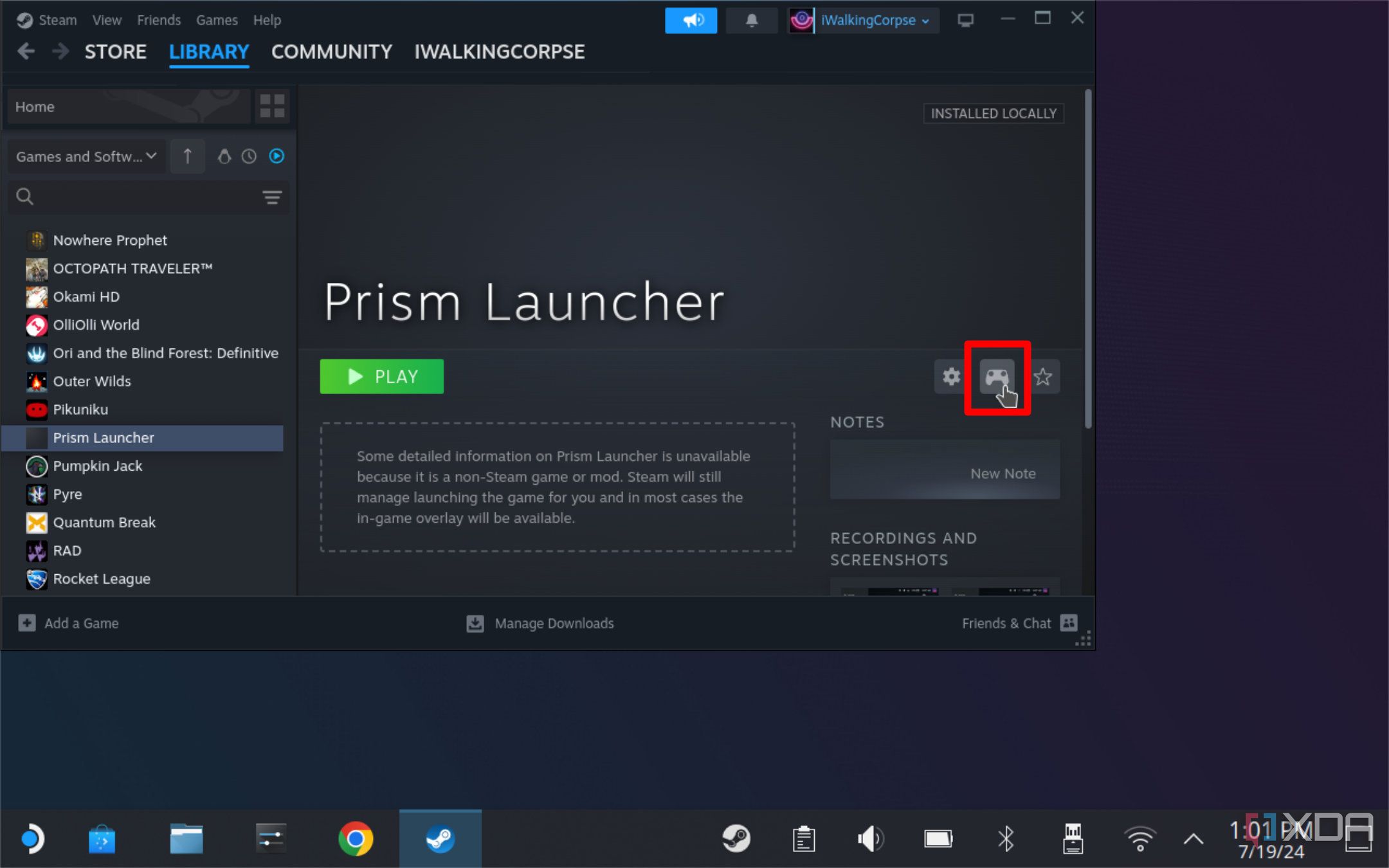Open the application launcher in taskbar

32,838
